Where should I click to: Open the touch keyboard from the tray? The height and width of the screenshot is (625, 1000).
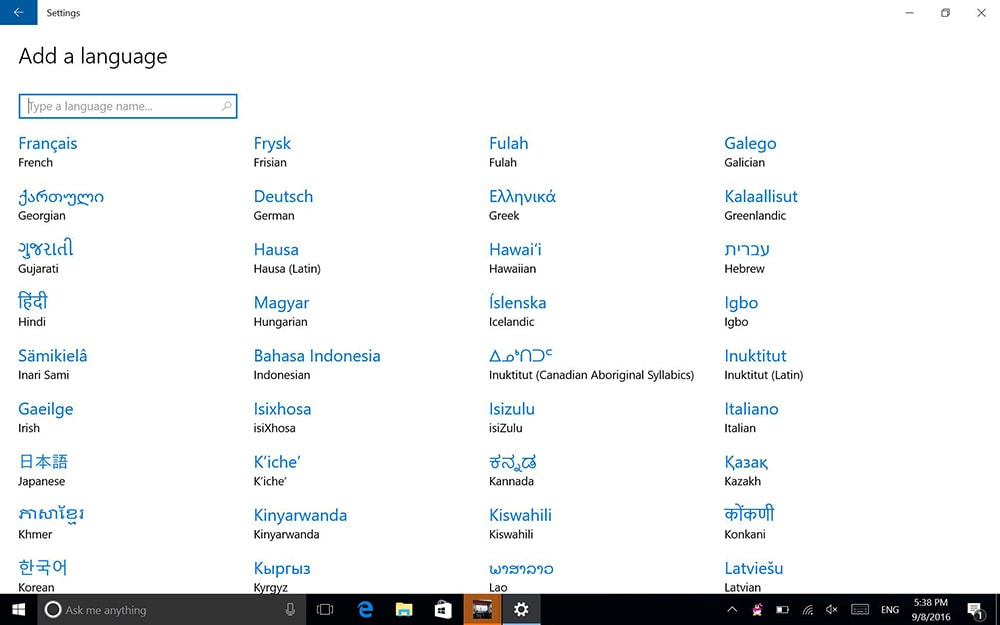point(859,609)
